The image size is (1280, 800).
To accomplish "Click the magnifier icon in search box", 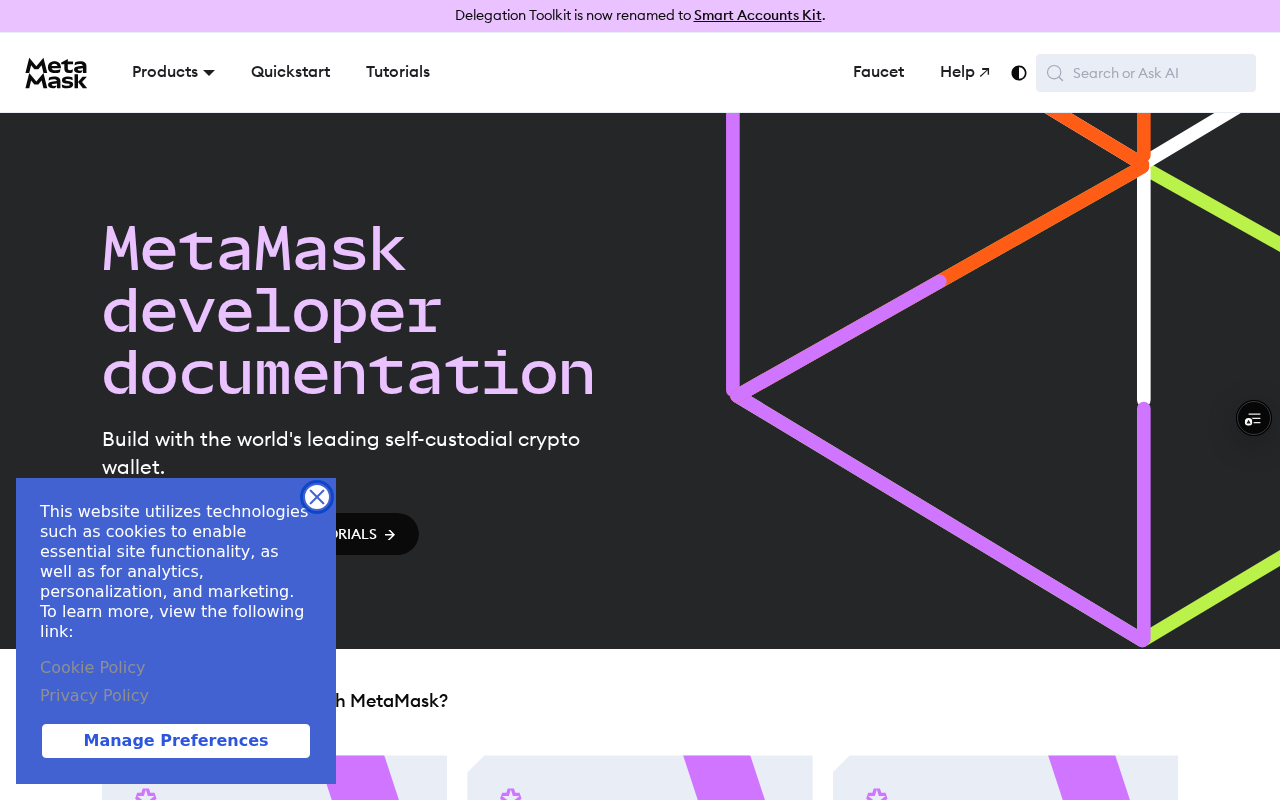I will click(1055, 73).
